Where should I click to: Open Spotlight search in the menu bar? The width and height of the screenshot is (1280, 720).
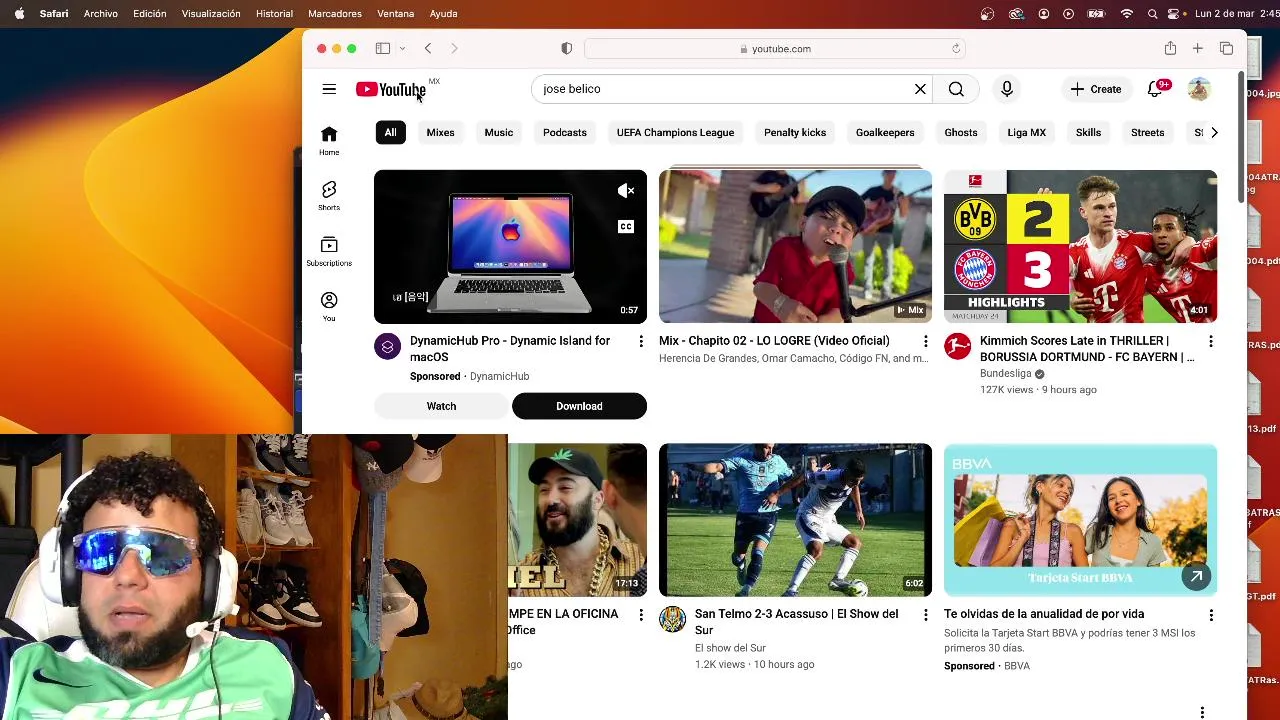point(1152,14)
